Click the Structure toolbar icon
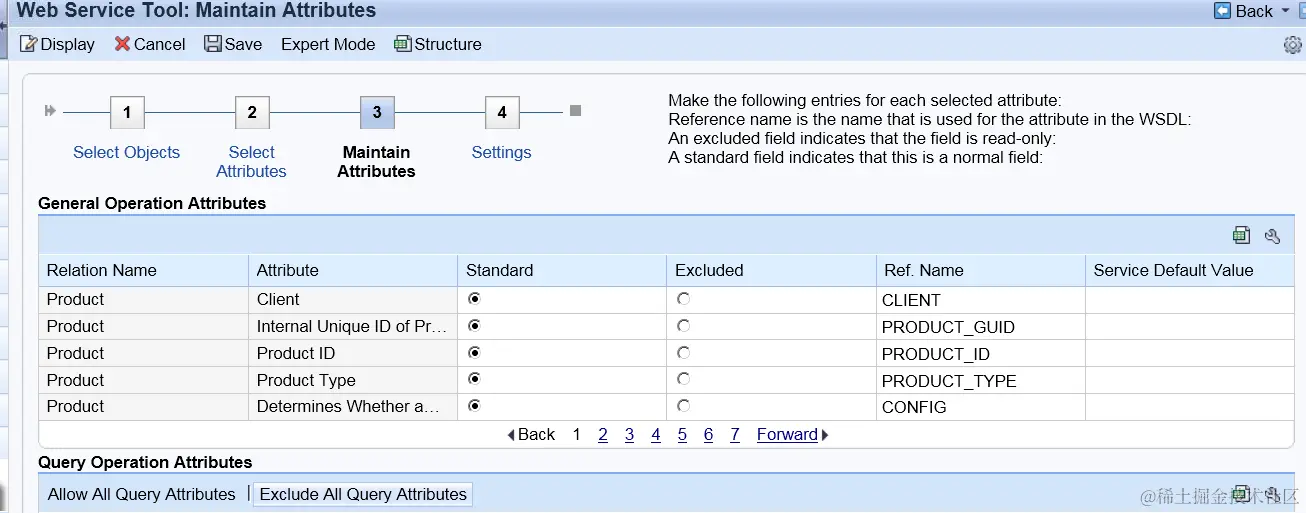The height and width of the screenshot is (513, 1306). 402,44
